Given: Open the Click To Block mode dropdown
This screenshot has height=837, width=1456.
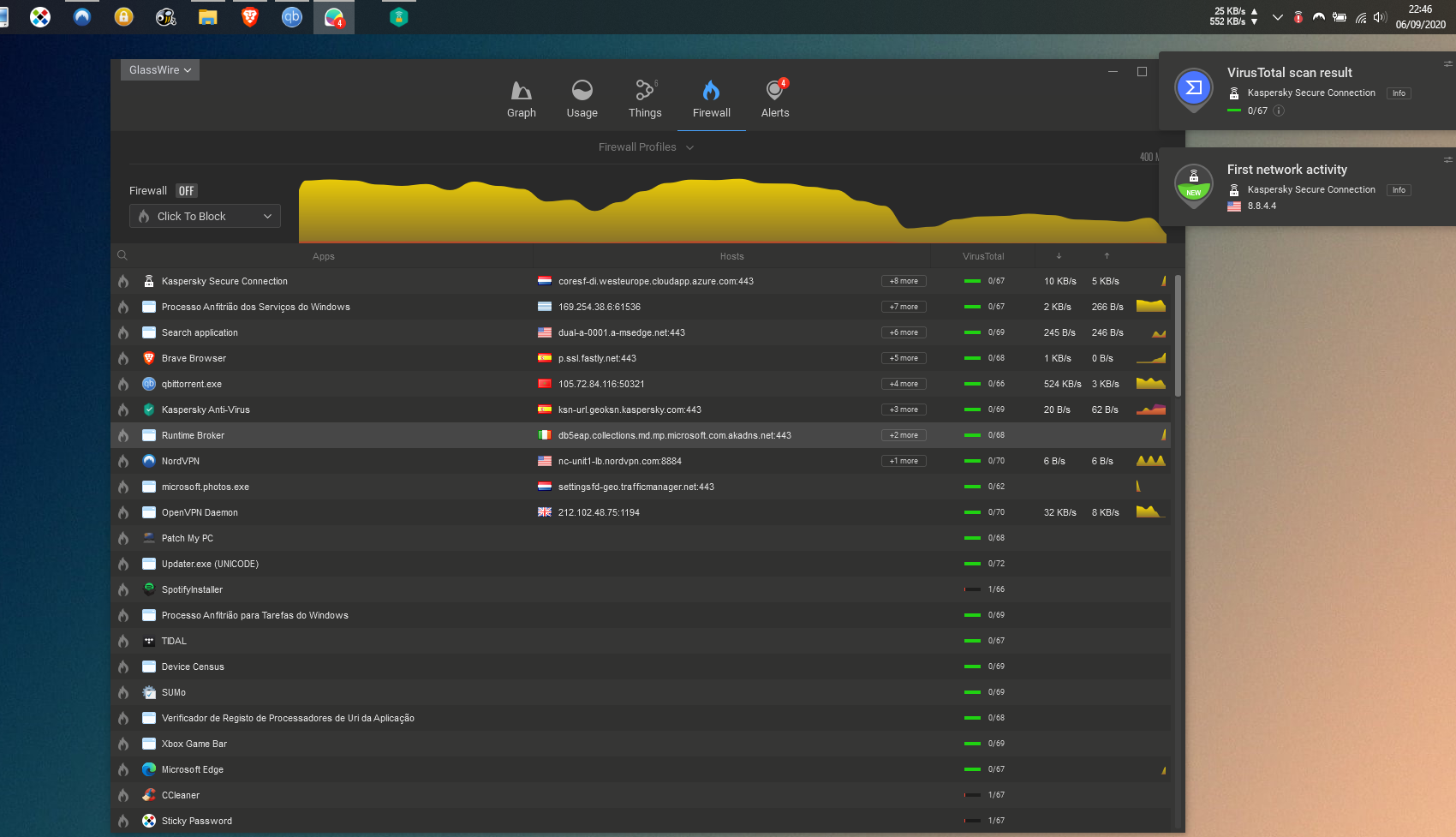Looking at the screenshot, I should coord(205,216).
